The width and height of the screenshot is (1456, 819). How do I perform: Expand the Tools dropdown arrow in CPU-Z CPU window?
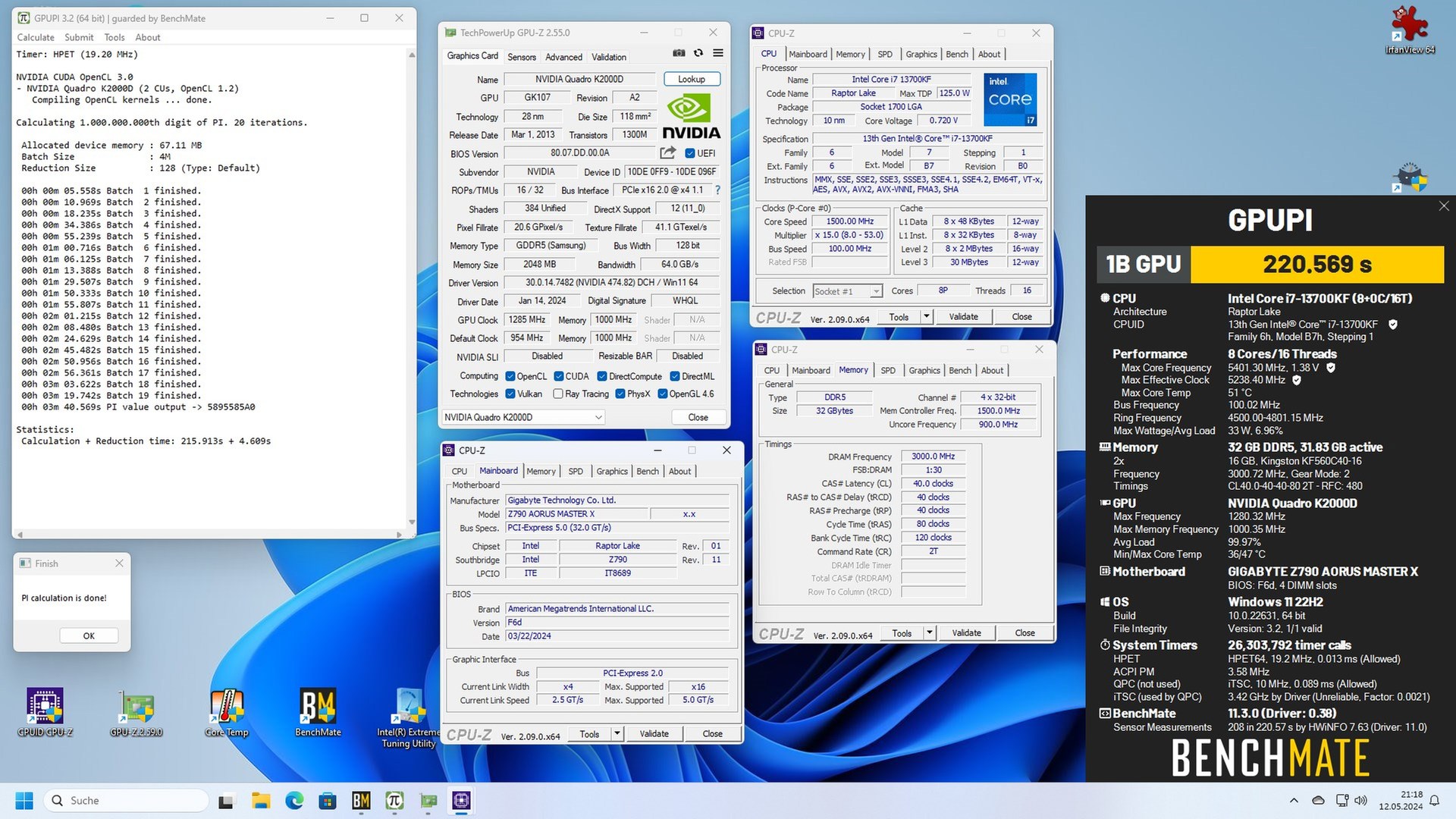tap(926, 317)
